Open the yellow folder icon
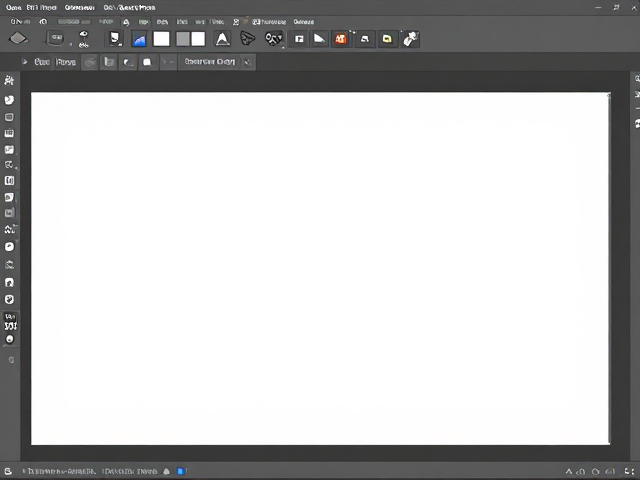The image size is (640, 480). pyautogui.click(x=387, y=39)
